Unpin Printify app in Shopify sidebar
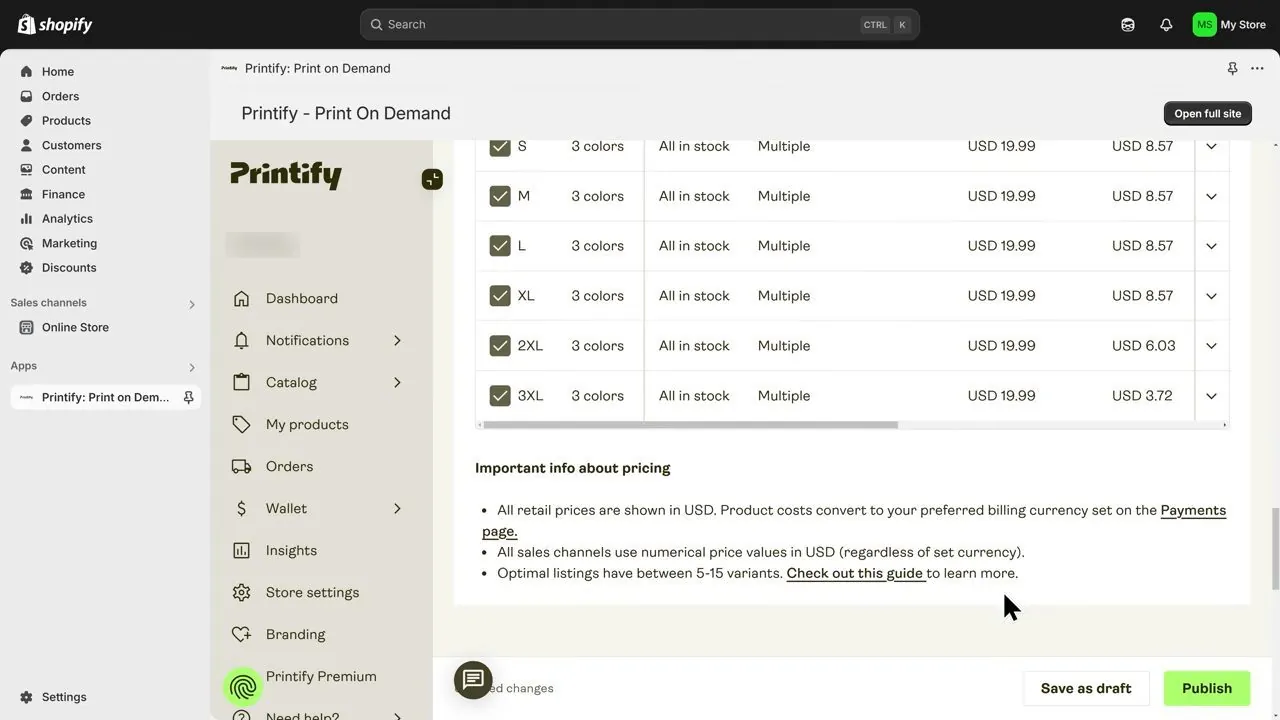The height and width of the screenshot is (720, 1280). 188,397
